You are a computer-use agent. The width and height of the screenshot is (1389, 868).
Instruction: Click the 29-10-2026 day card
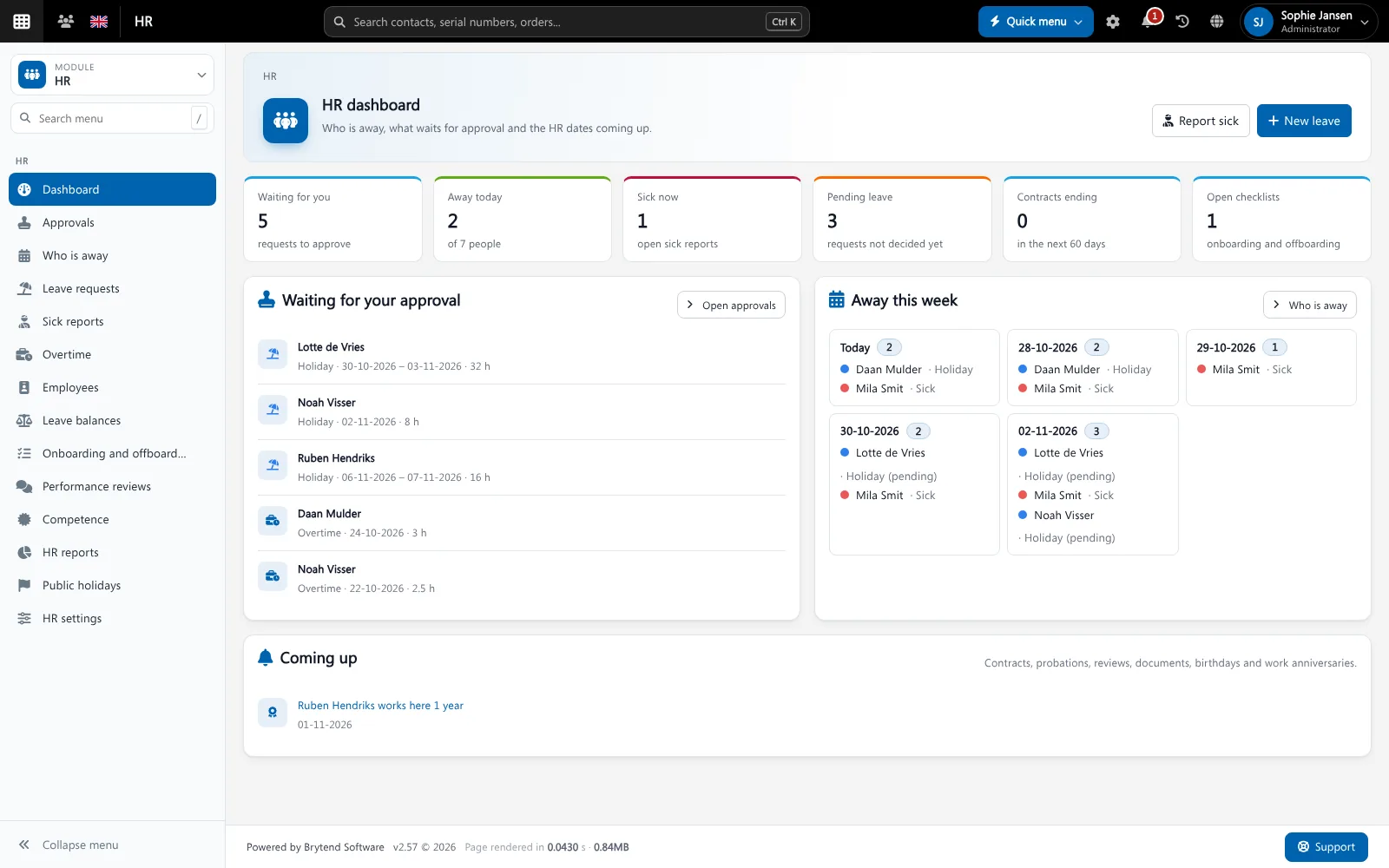[x=1271, y=367]
